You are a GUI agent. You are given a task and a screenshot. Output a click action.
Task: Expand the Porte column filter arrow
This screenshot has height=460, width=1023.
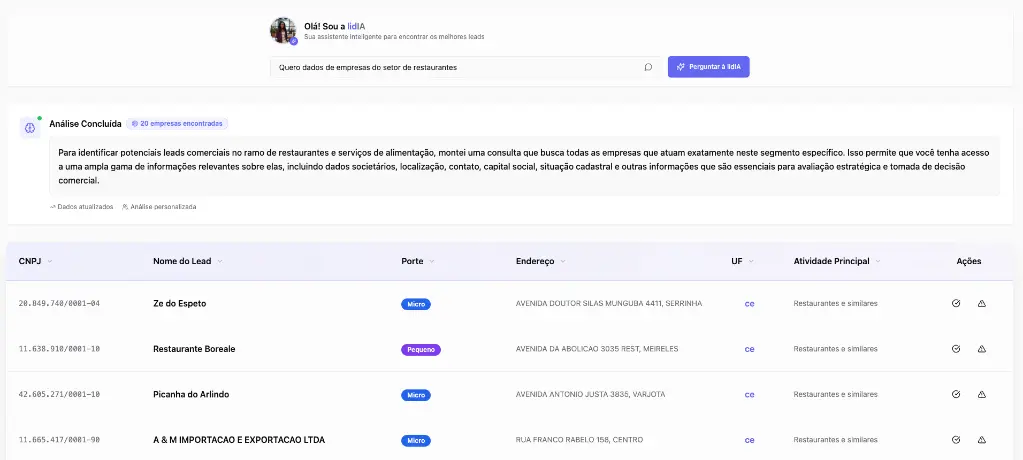(432, 261)
